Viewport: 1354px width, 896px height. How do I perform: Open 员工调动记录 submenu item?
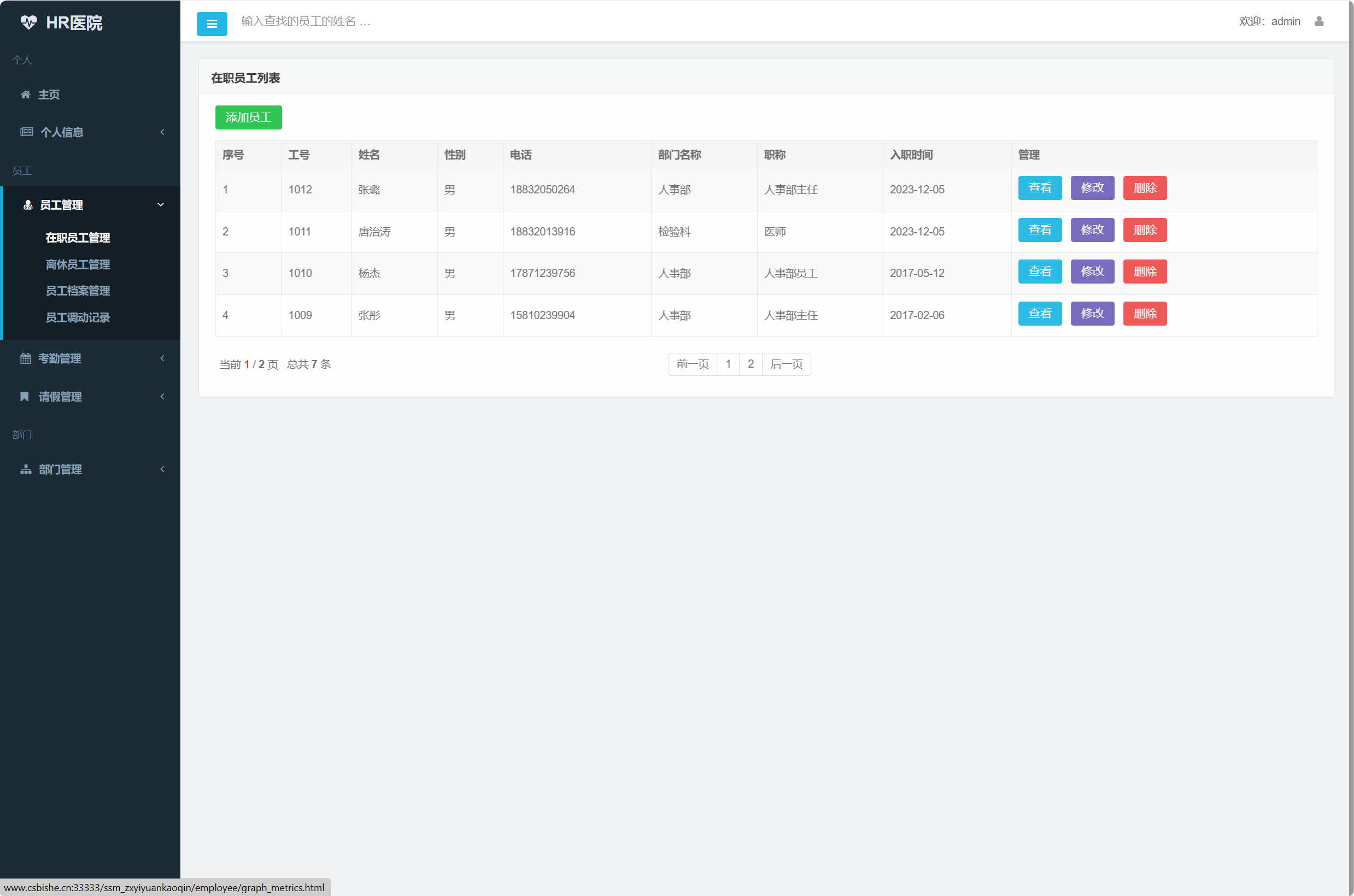[78, 317]
